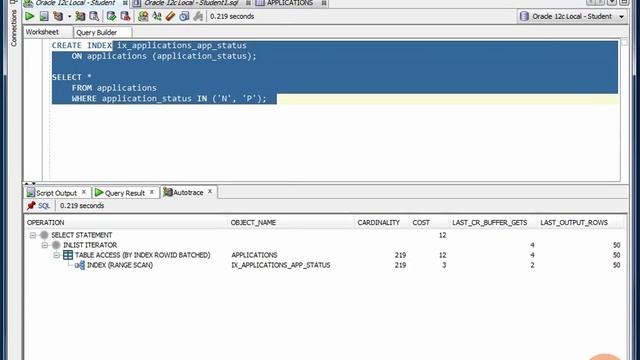Click the greyed-out icon after SQL History

pyautogui.click(x=198, y=16)
